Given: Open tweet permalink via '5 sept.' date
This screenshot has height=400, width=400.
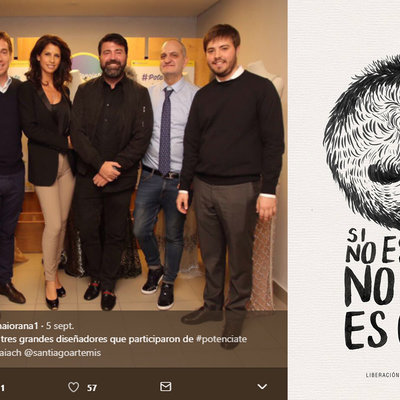Looking at the screenshot, I should point(60,326).
